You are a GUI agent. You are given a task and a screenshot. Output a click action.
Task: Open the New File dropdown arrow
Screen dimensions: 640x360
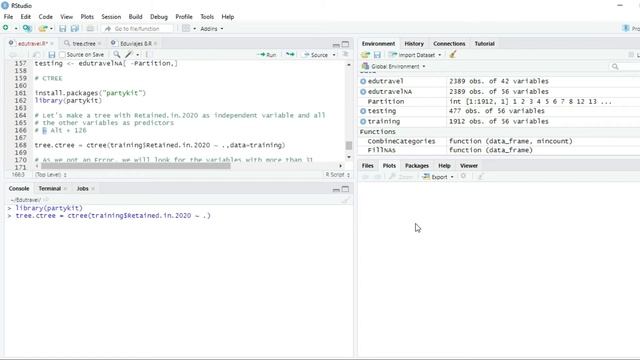click(x=16, y=29)
